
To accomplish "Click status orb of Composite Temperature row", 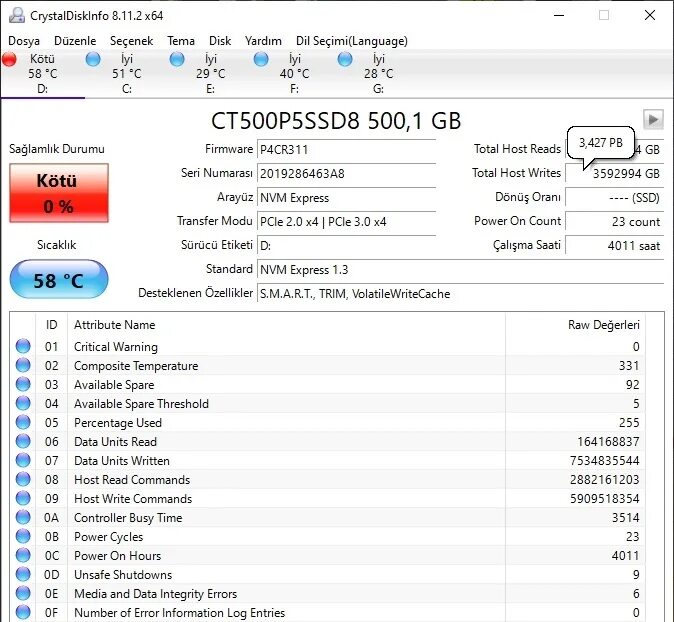I will 23,365.
